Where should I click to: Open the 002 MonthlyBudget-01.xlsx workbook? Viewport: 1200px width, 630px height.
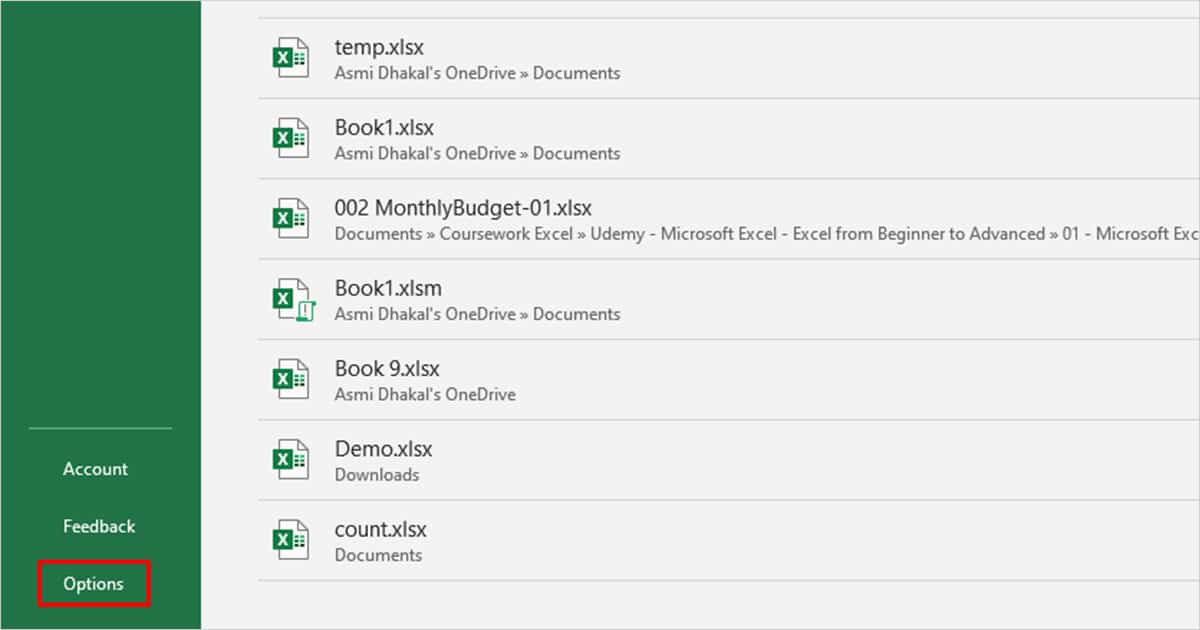click(x=463, y=208)
